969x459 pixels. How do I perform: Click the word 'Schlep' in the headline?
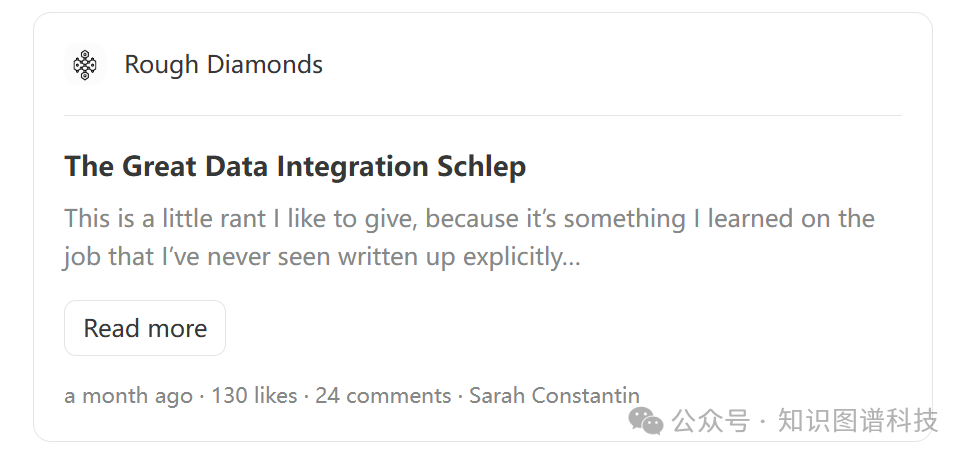pyautogui.click(x=481, y=167)
